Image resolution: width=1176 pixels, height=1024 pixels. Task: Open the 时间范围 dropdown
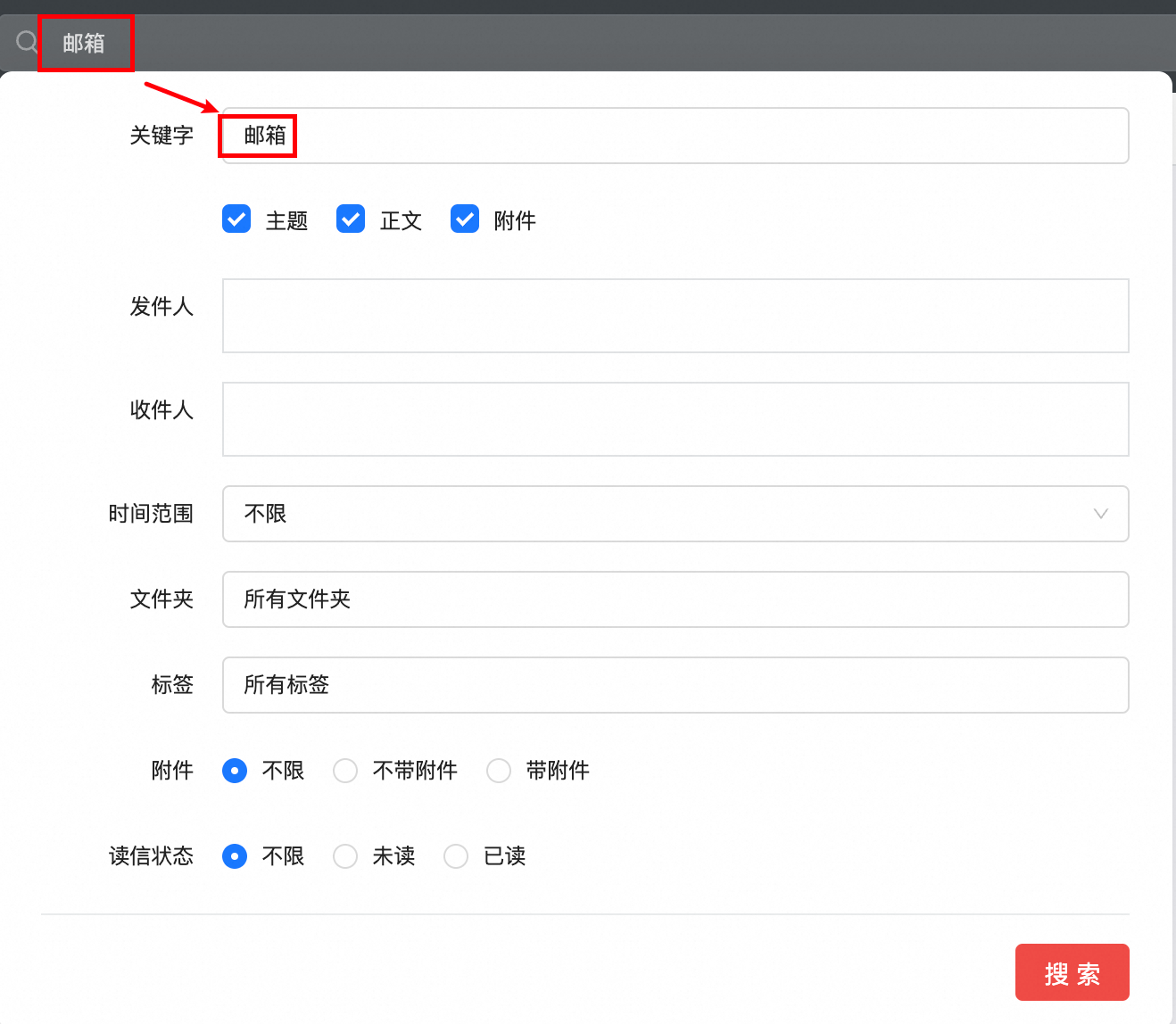(675, 514)
